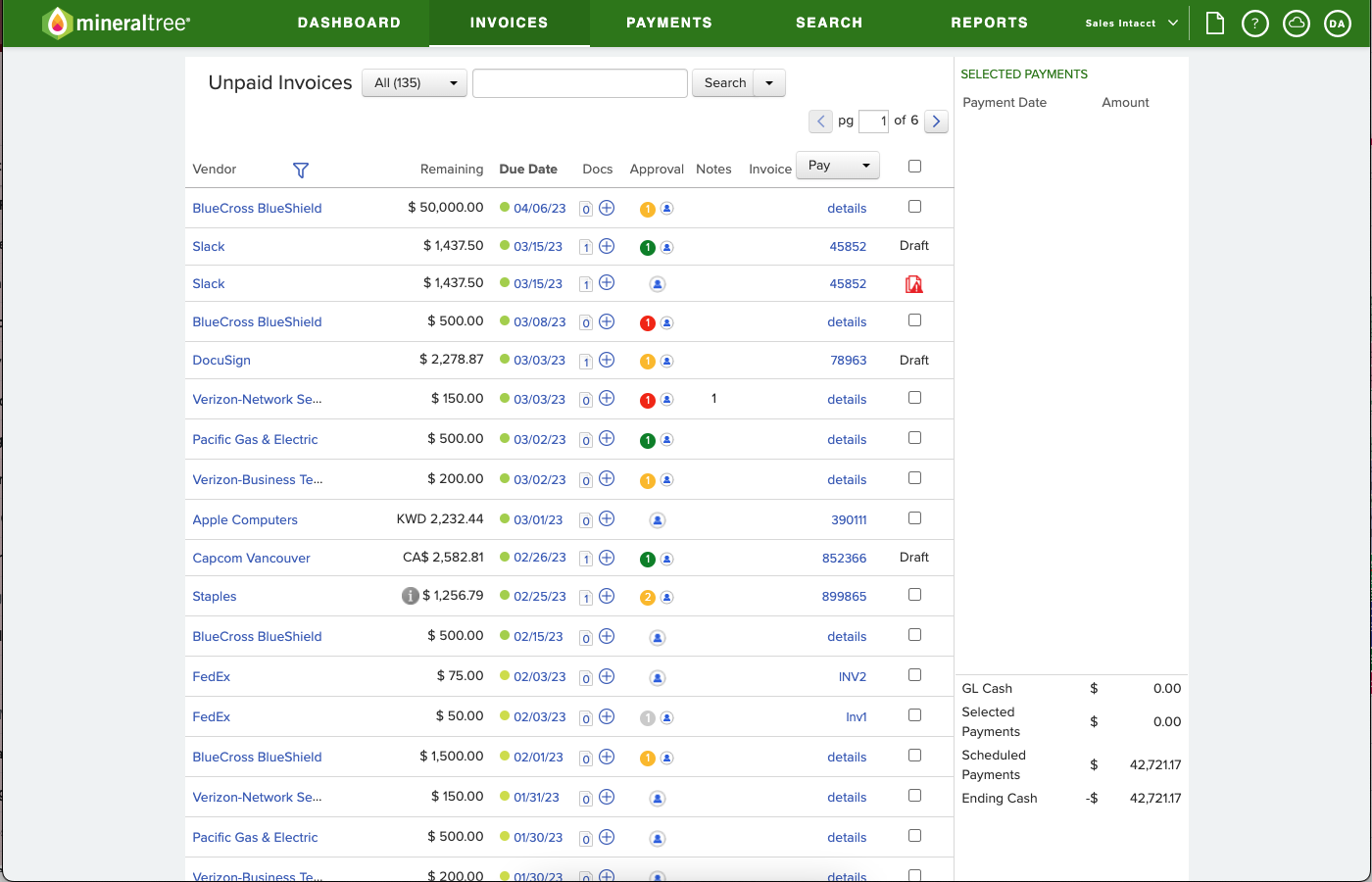Click the yellow approval badge for BlueCross invoice
This screenshot has height=882, width=1372.
[648, 208]
